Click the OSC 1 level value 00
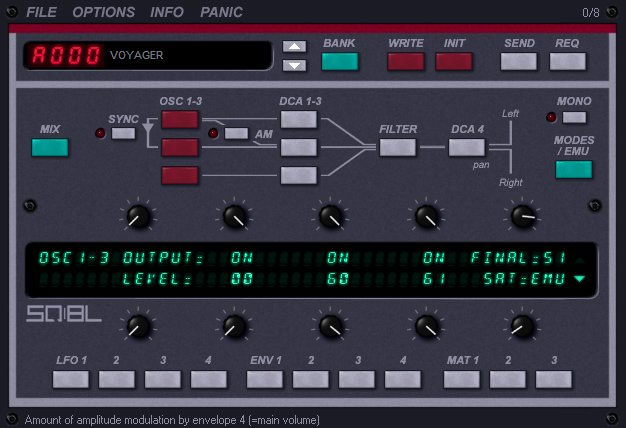This screenshot has width=626, height=428. click(242, 279)
